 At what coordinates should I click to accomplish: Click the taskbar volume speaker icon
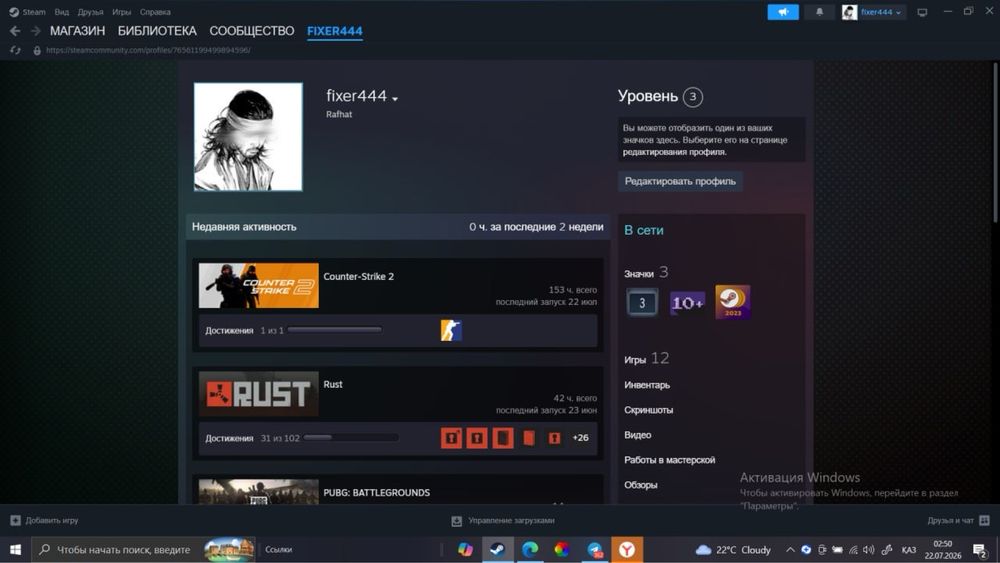click(869, 550)
